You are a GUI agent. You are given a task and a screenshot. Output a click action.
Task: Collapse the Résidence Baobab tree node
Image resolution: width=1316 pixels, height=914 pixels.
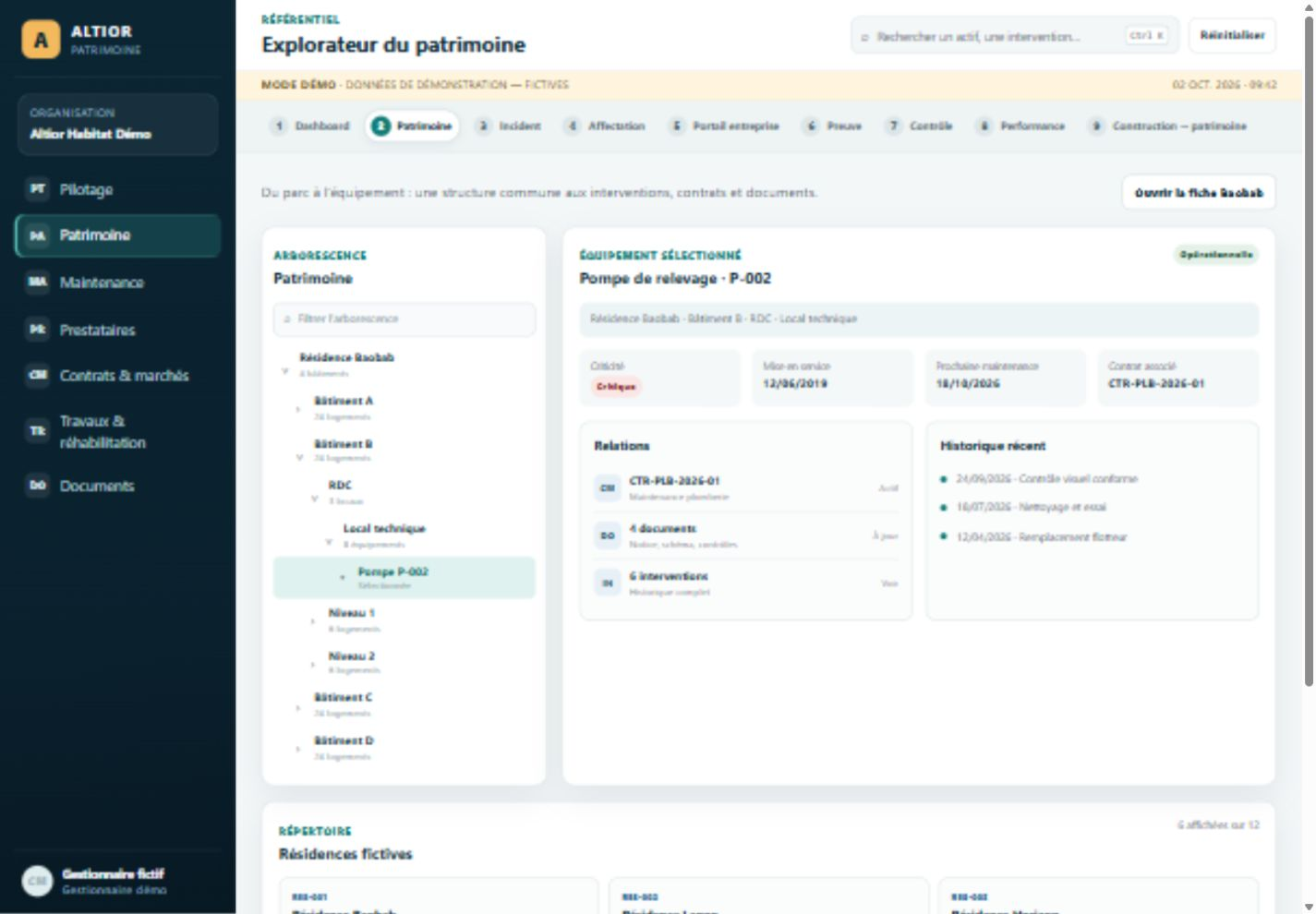(285, 371)
